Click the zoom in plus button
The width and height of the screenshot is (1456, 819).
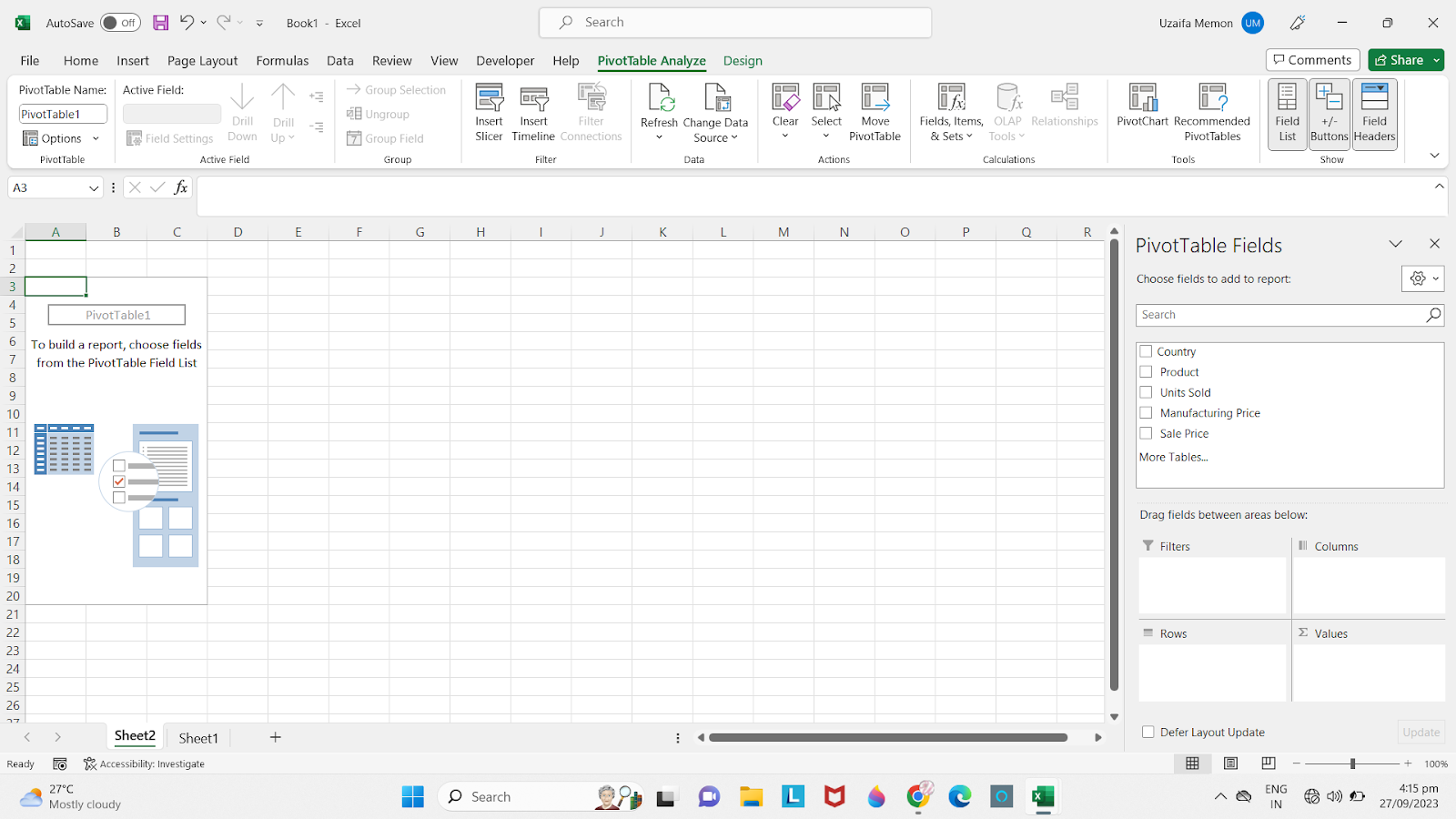[1408, 763]
